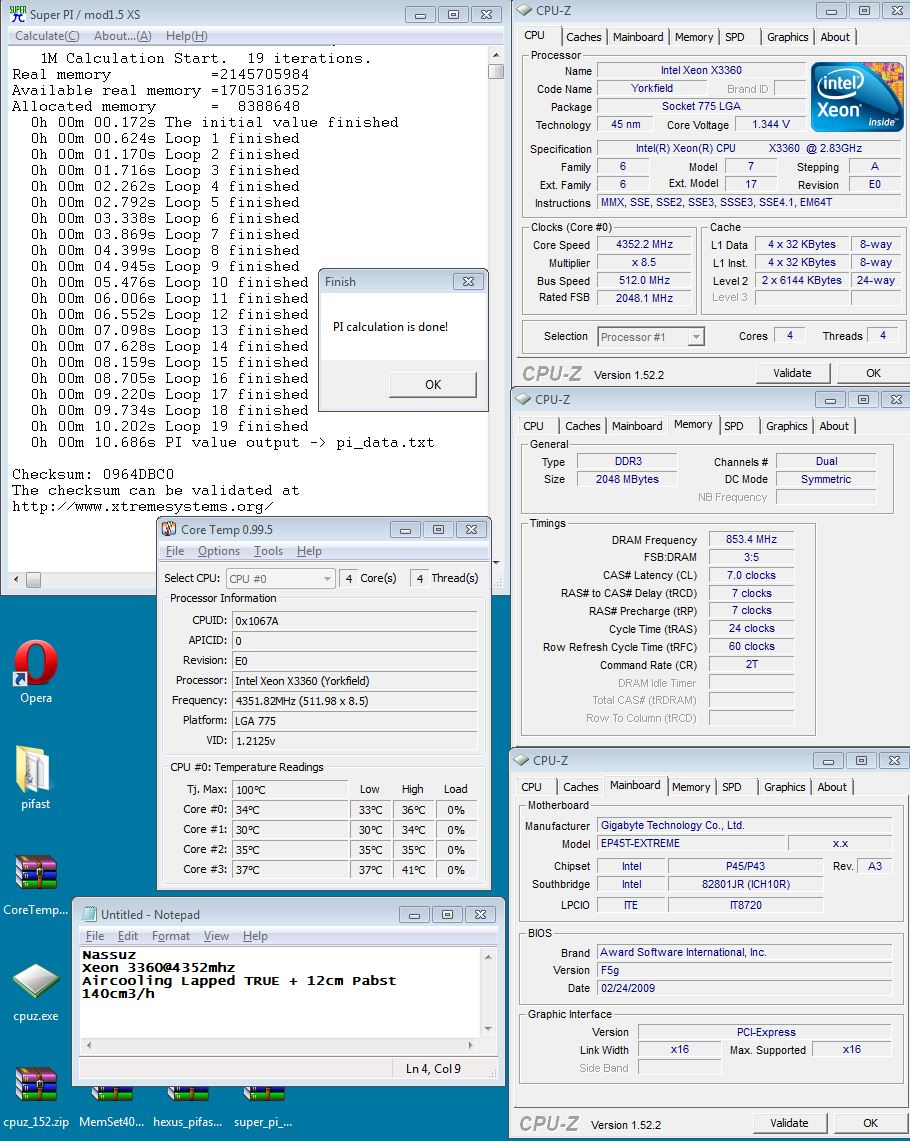This screenshot has width=910, height=1141.
Task: Click the Core #3 temperature field 37°C
Action: pyautogui.click(x=290, y=870)
